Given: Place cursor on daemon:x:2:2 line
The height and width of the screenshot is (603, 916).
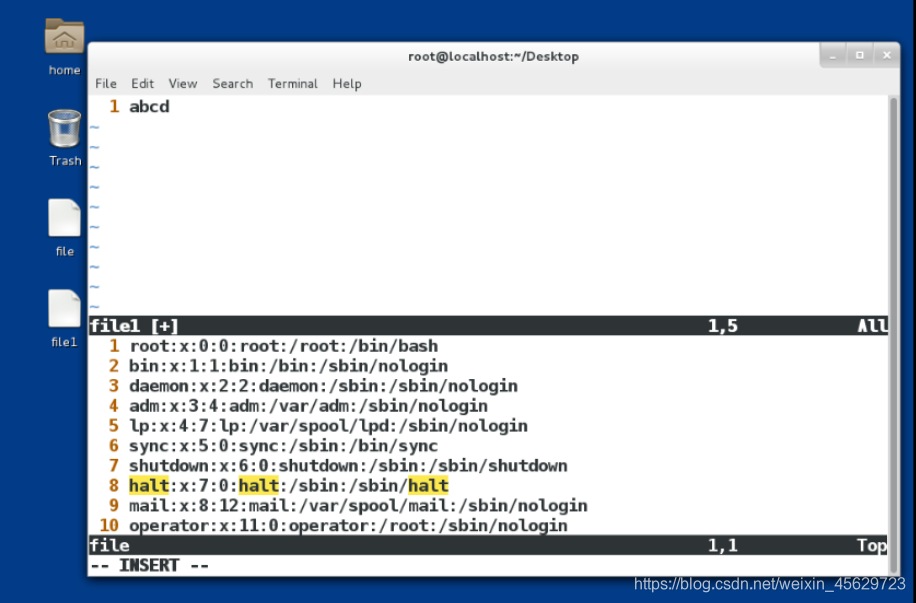Looking at the screenshot, I should tap(323, 386).
